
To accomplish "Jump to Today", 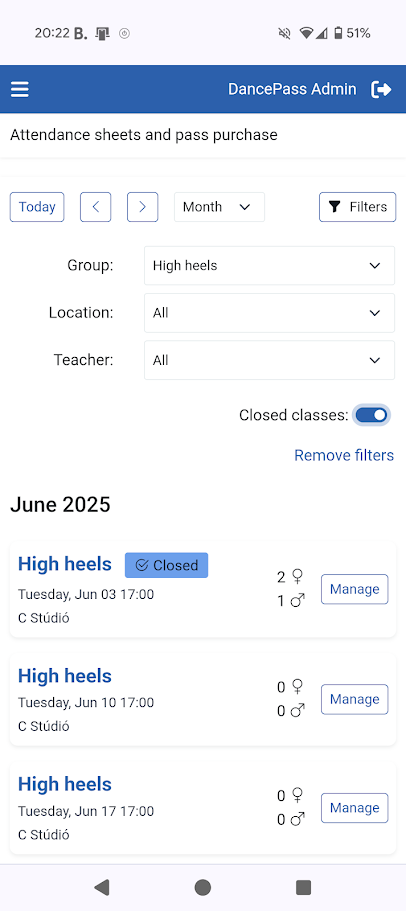I will 37,207.
